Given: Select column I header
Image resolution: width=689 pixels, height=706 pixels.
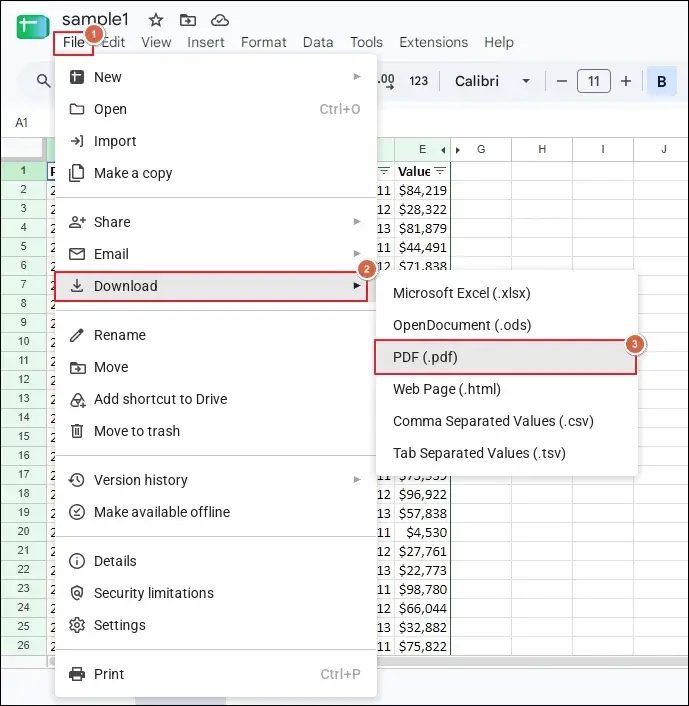Looking at the screenshot, I should (603, 149).
